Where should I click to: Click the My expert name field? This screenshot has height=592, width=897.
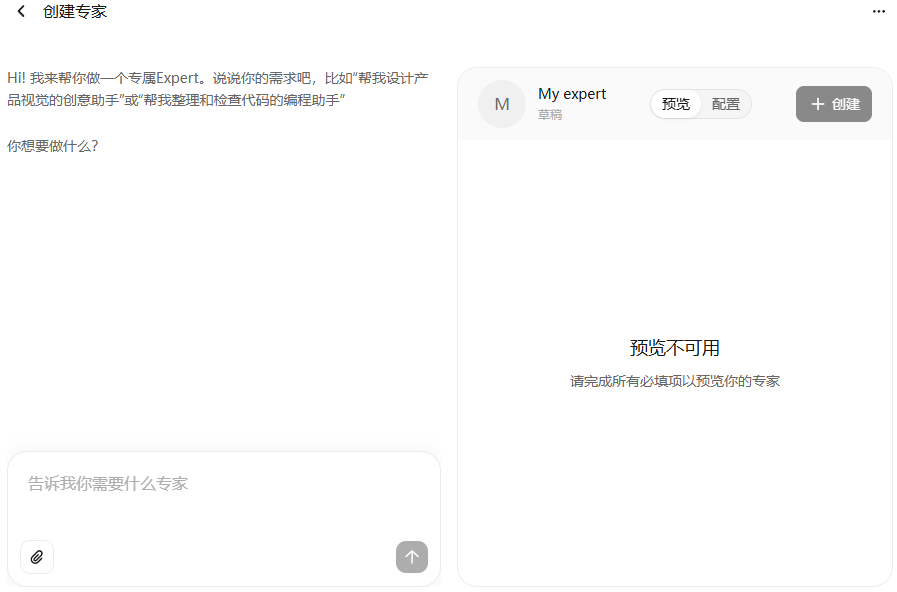click(x=571, y=93)
